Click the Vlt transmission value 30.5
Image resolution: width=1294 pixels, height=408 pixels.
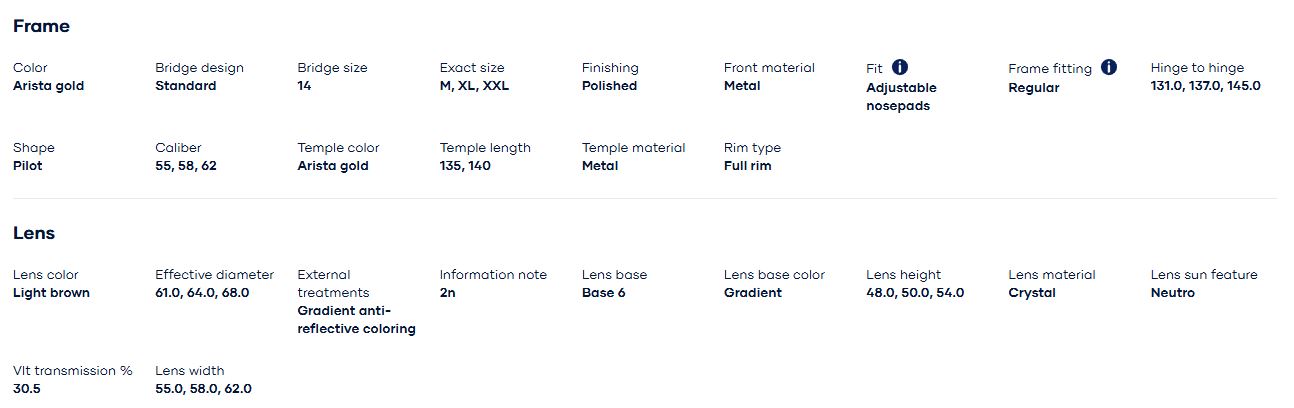click(x=27, y=389)
